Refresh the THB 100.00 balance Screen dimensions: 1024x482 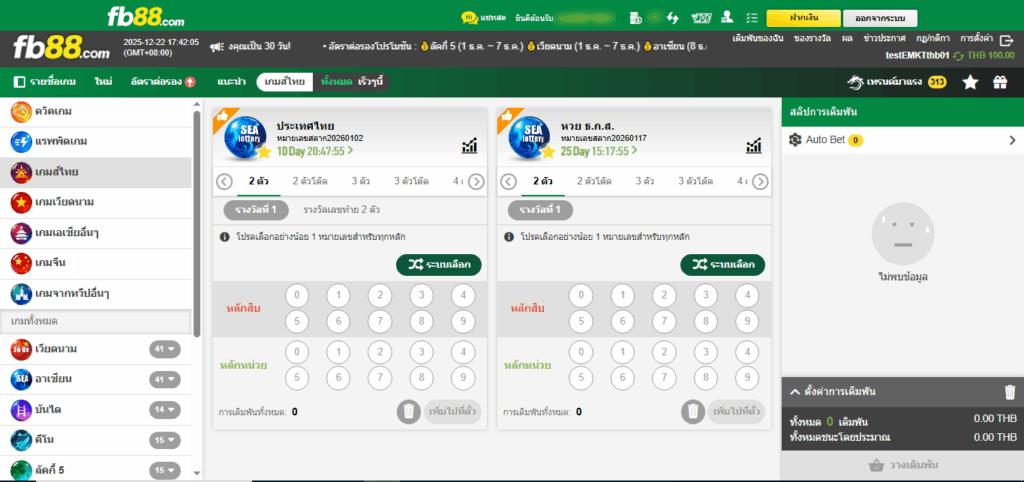click(x=958, y=56)
